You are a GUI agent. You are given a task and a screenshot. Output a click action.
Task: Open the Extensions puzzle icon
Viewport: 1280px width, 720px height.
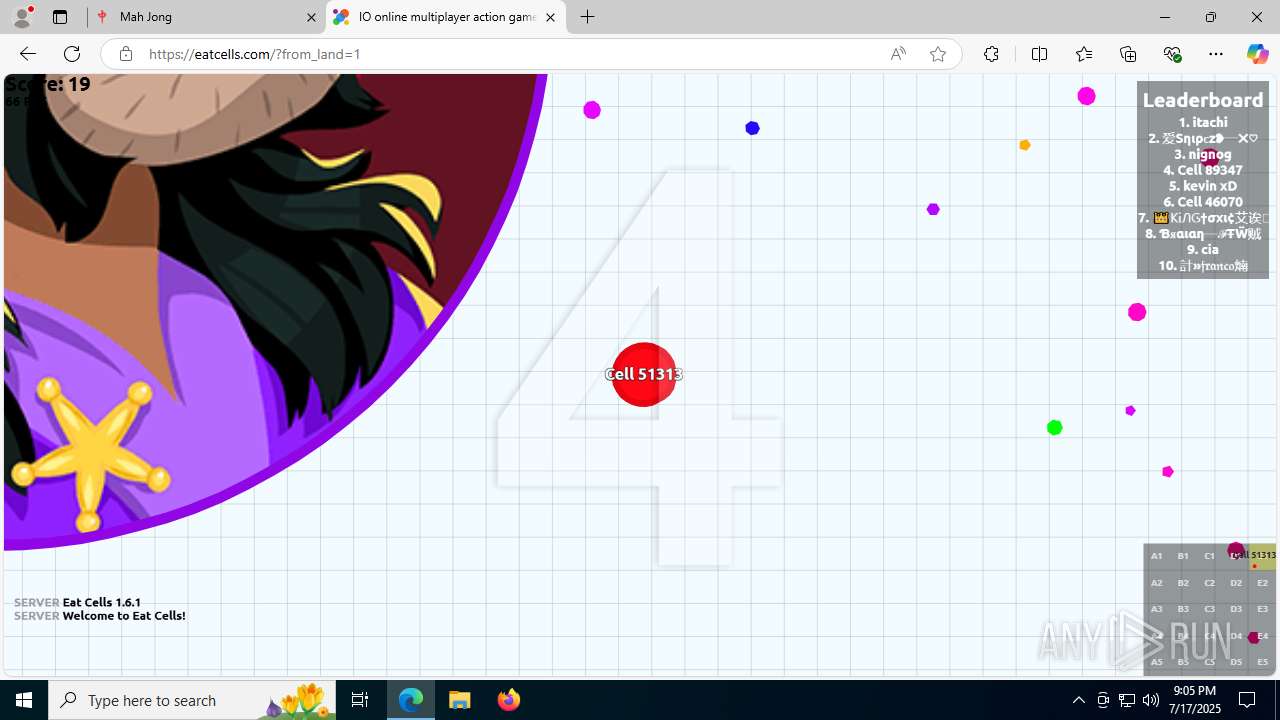point(991,54)
